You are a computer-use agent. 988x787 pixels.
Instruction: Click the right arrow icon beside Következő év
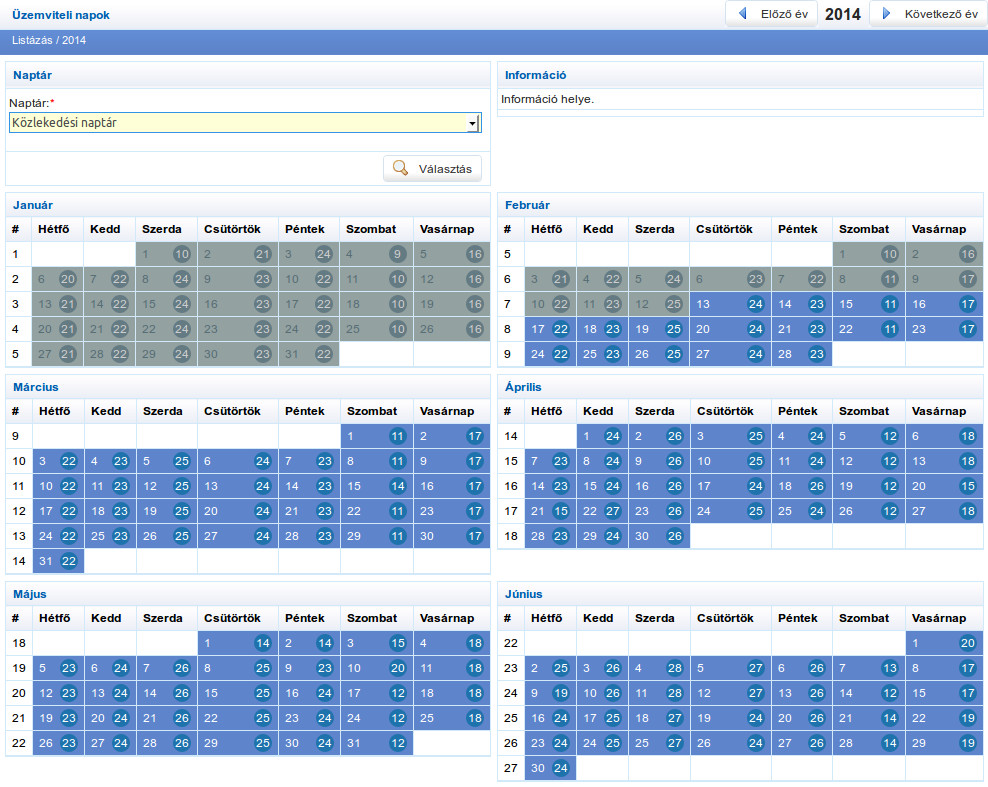[886, 13]
